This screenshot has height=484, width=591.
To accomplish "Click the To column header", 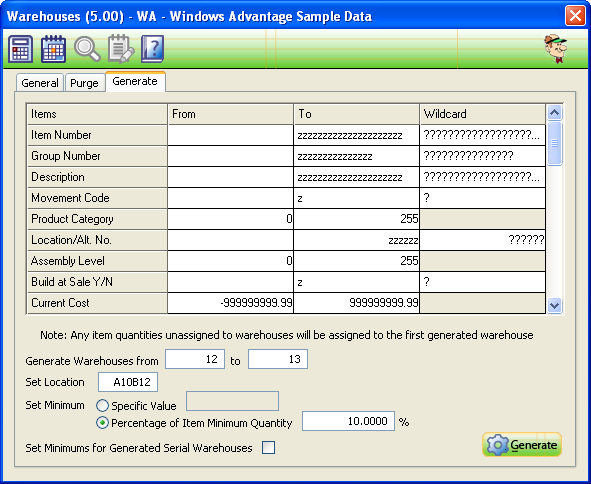I will point(357,114).
